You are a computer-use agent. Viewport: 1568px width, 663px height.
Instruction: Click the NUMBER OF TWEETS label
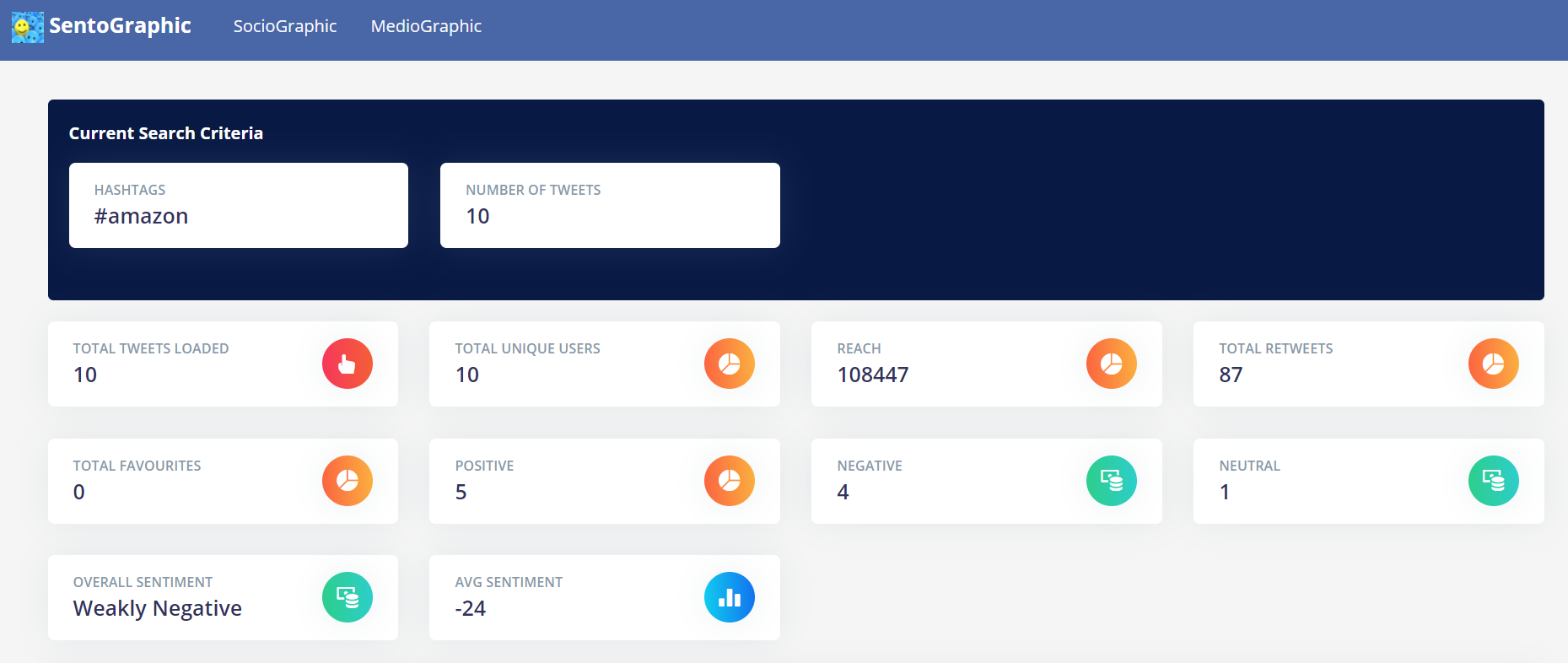[533, 190]
